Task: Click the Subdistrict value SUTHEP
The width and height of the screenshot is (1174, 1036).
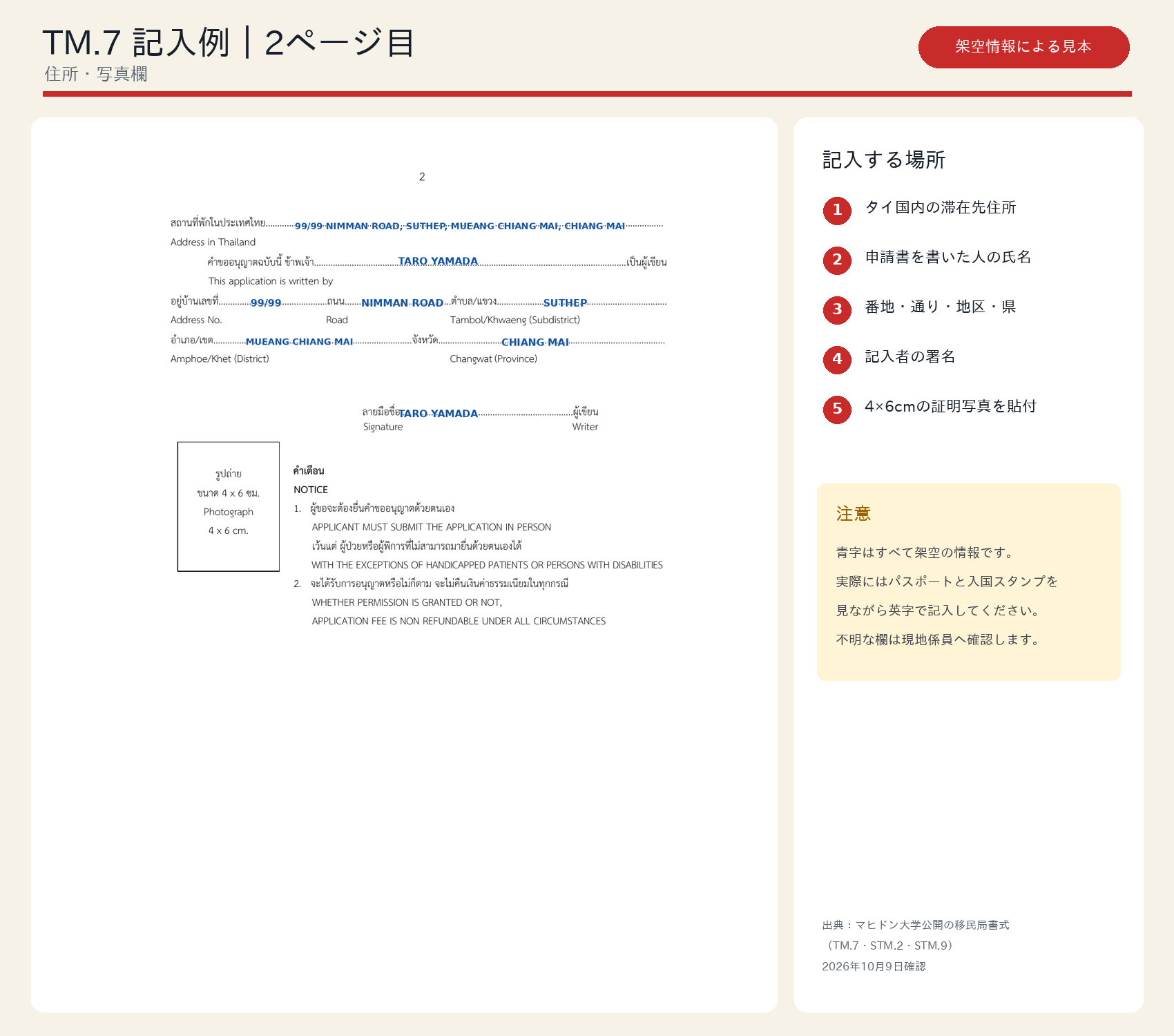Action: click(x=565, y=303)
